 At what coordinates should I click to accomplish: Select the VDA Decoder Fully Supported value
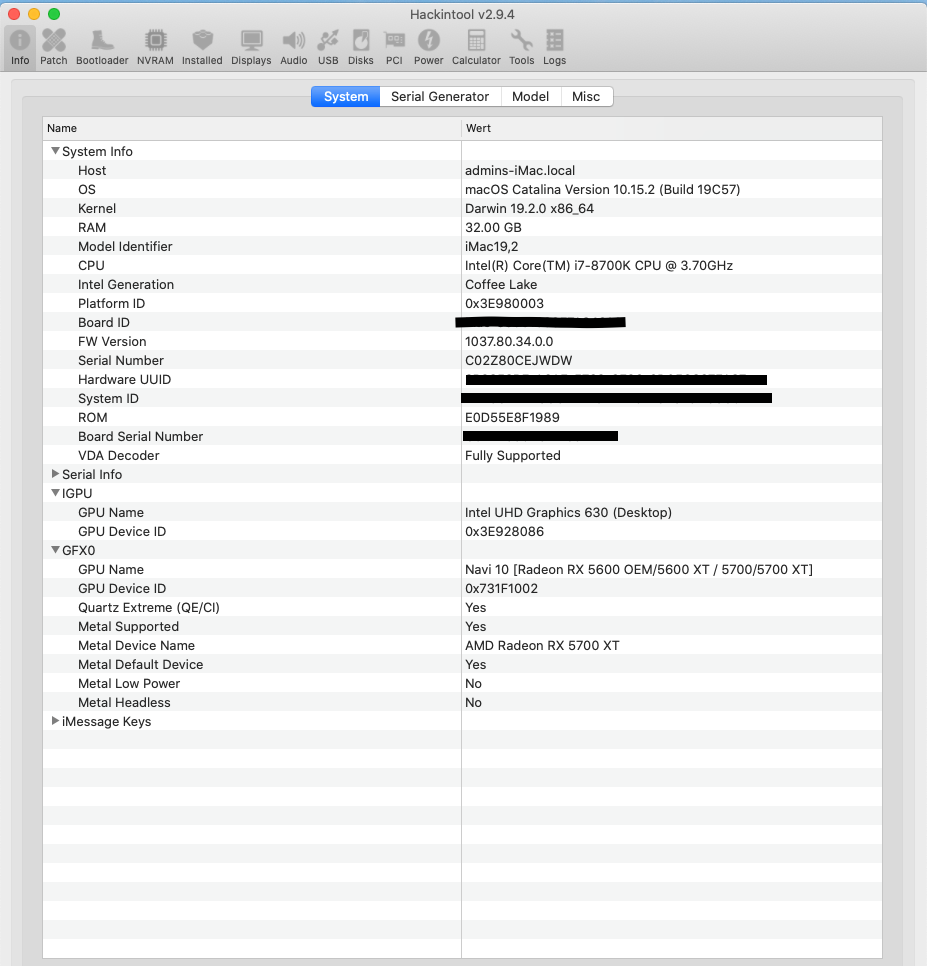point(512,455)
